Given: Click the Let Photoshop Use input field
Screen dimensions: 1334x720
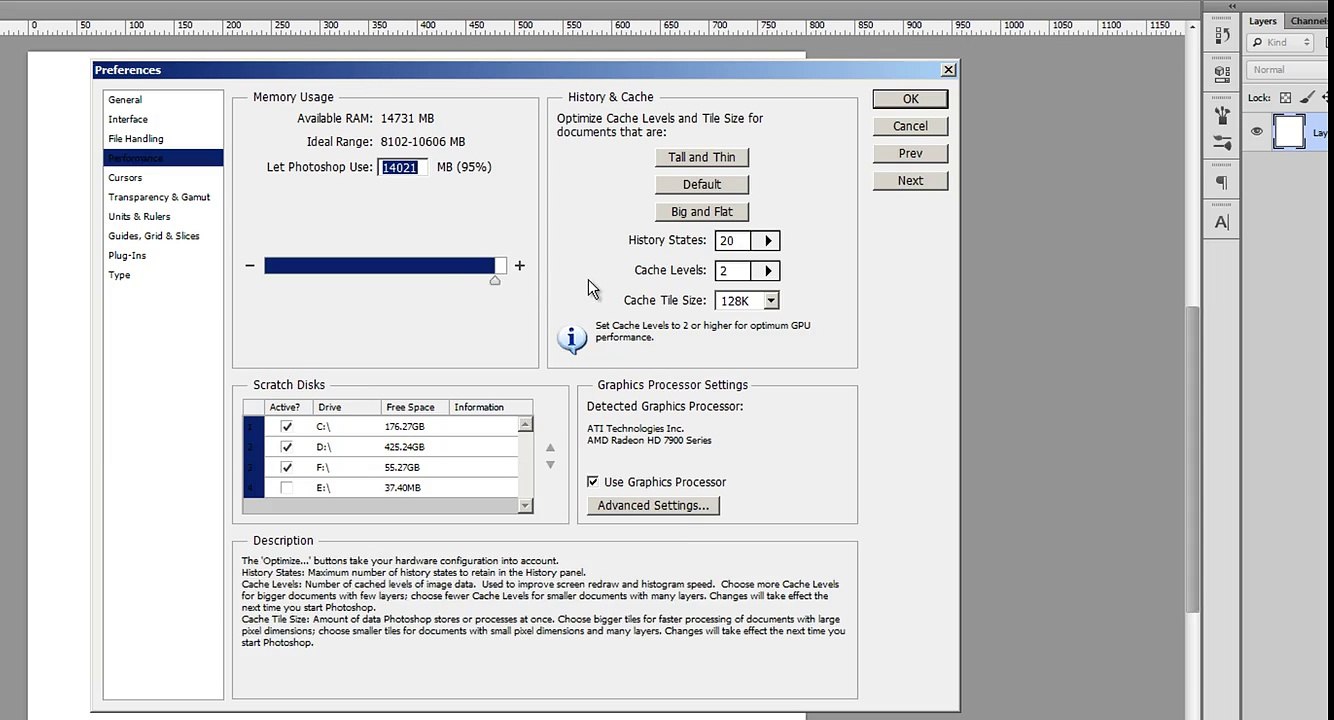Looking at the screenshot, I should point(404,168).
